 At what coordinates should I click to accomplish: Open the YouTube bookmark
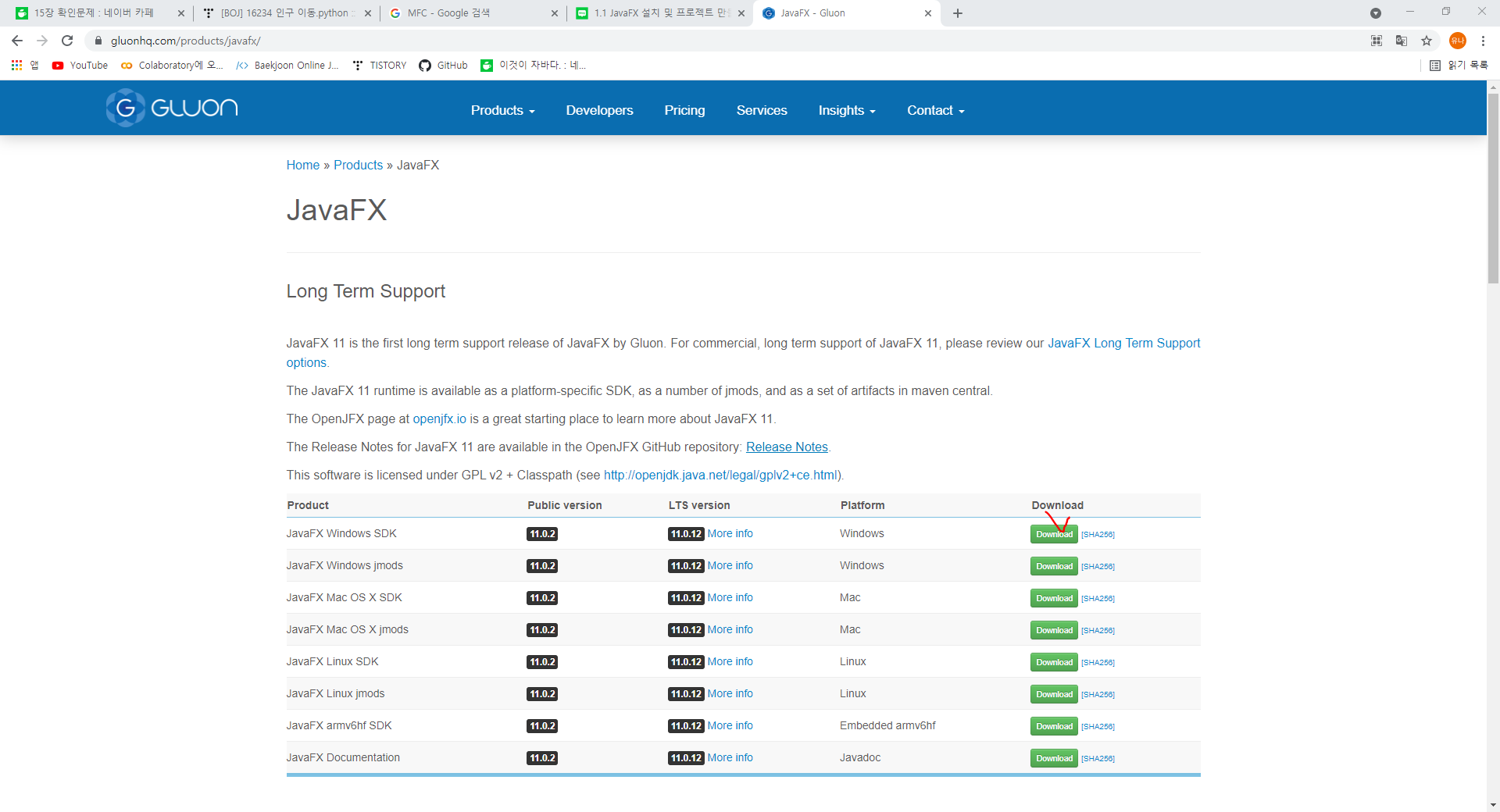(x=80, y=66)
